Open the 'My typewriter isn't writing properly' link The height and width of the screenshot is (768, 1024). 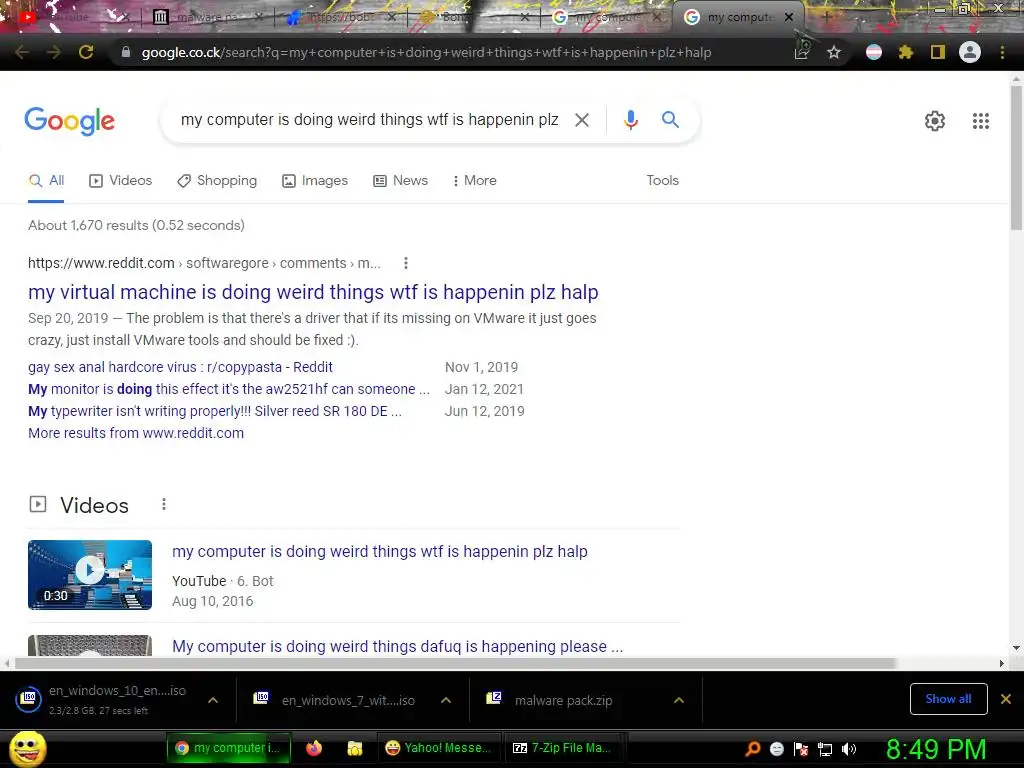coord(215,411)
